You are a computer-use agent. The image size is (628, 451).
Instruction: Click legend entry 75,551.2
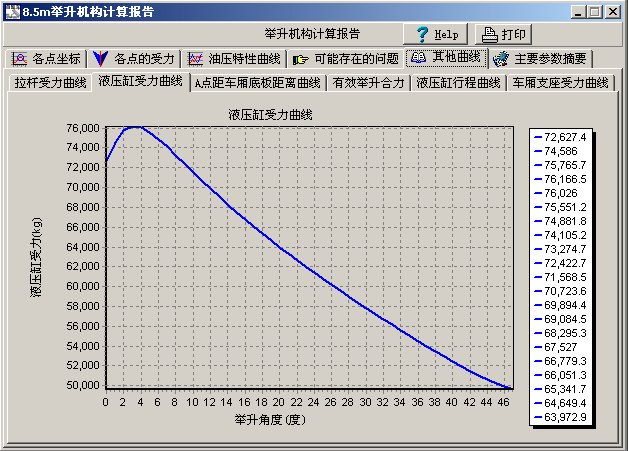click(560, 207)
